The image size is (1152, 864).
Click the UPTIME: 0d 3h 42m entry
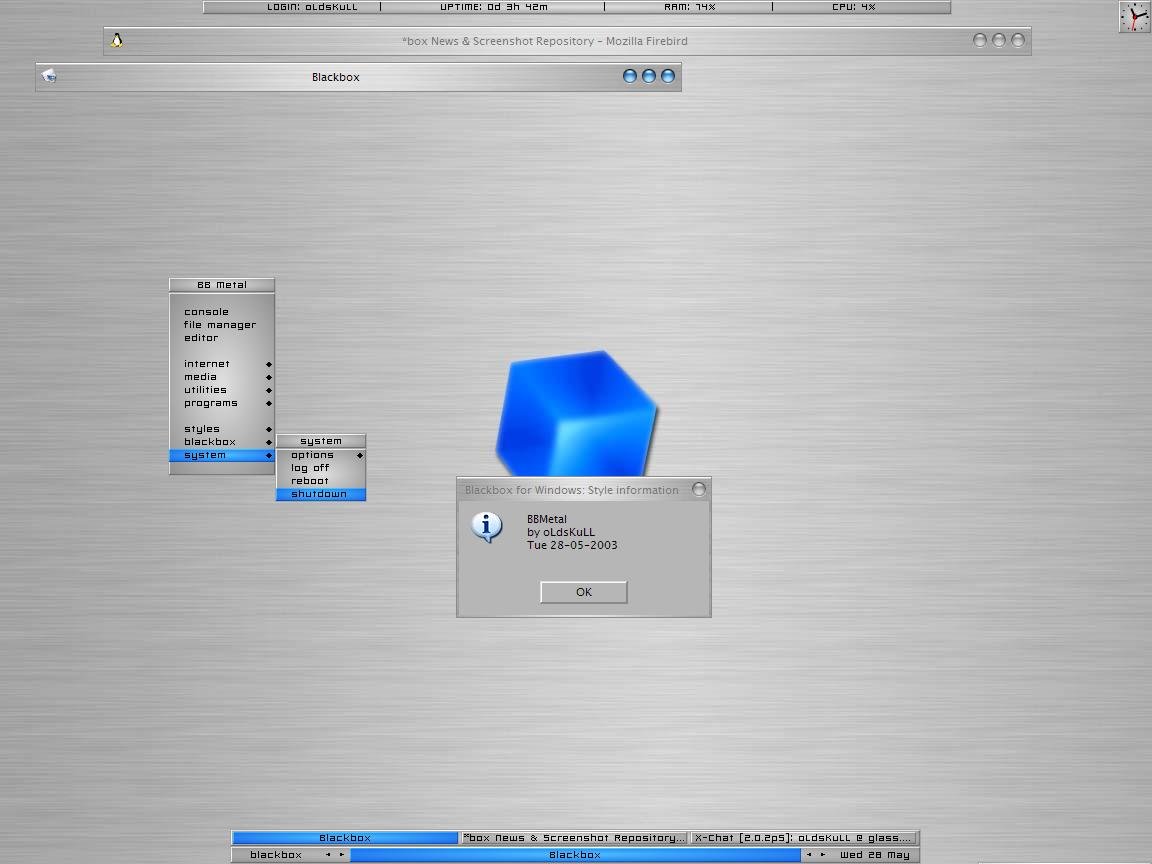pyautogui.click(x=494, y=7)
